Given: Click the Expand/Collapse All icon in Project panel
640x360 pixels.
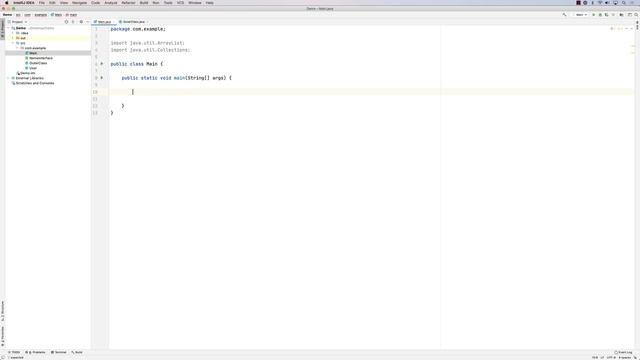Looking at the screenshot, I should point(73,22).
